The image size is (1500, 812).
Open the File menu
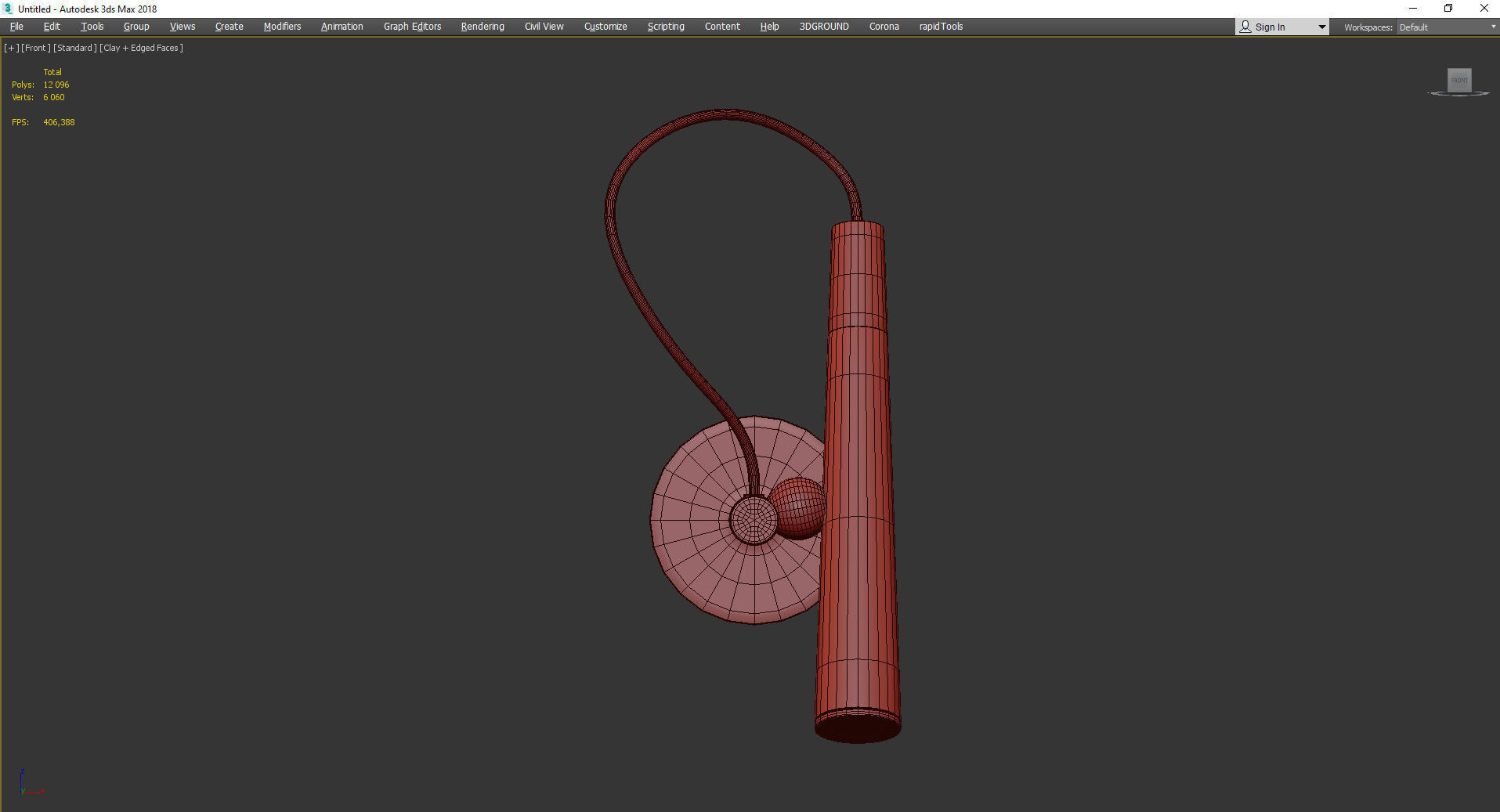16,27
